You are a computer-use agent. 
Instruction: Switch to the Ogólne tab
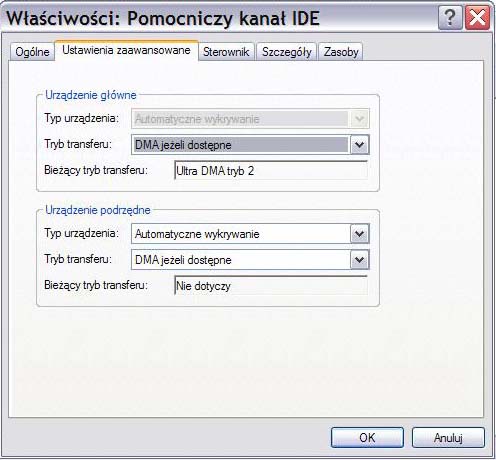click(x=32, y=52)
